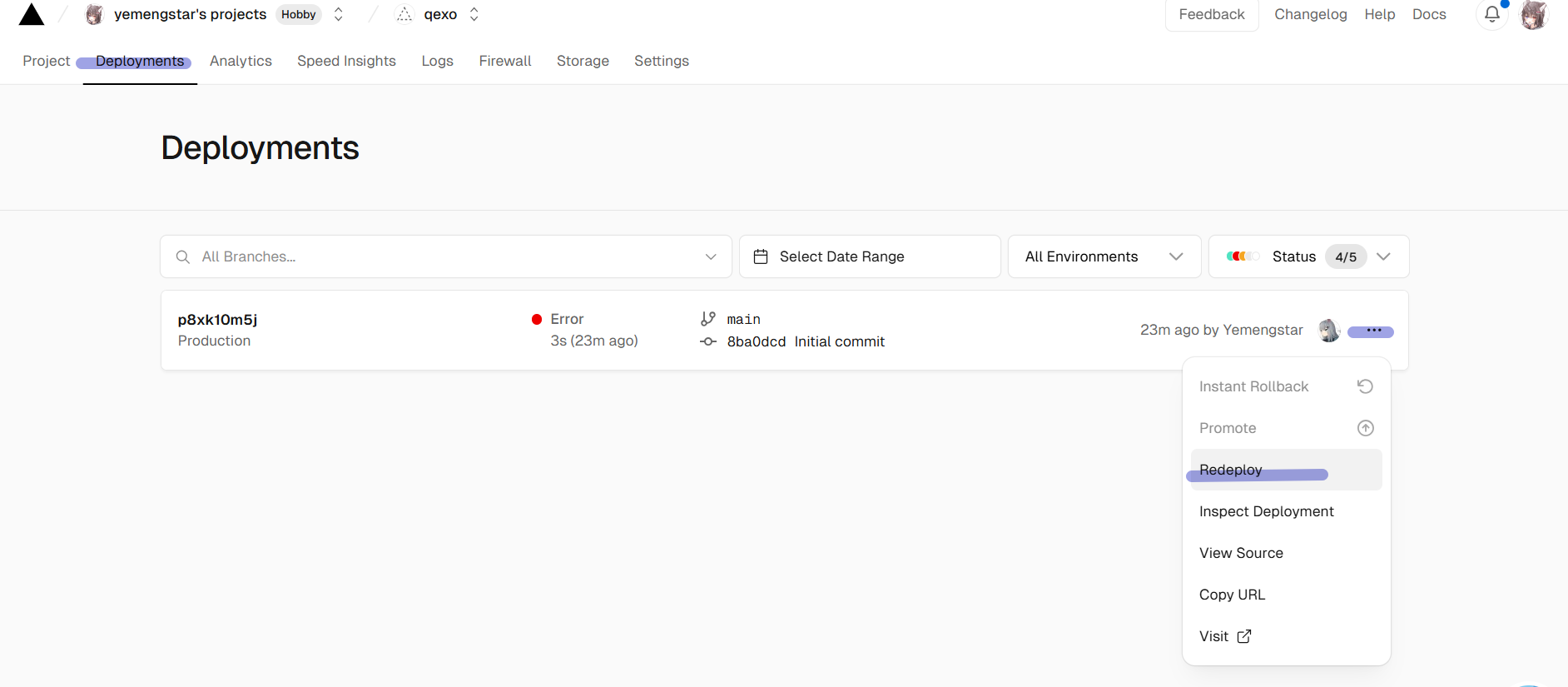
Task: Click the calendar icon in date range
Action: 761,256
